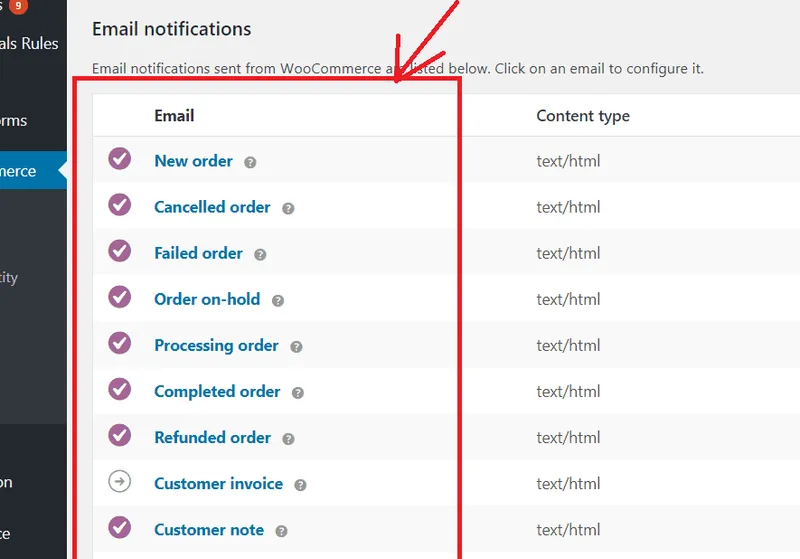Click help icon next to Completed order
800x559 pixels.
pos(298,393)
